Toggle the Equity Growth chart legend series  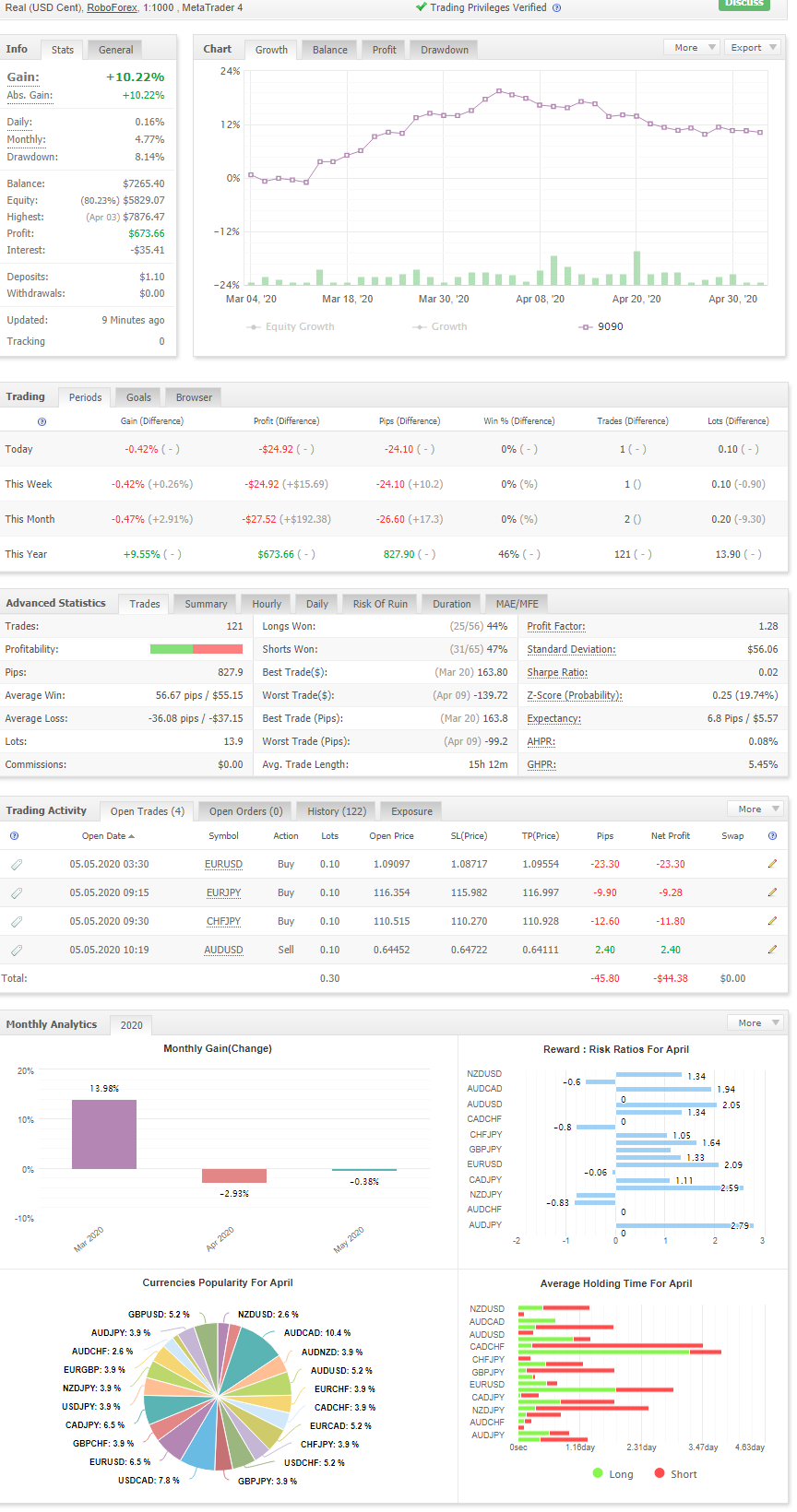[x=291, y=326]
